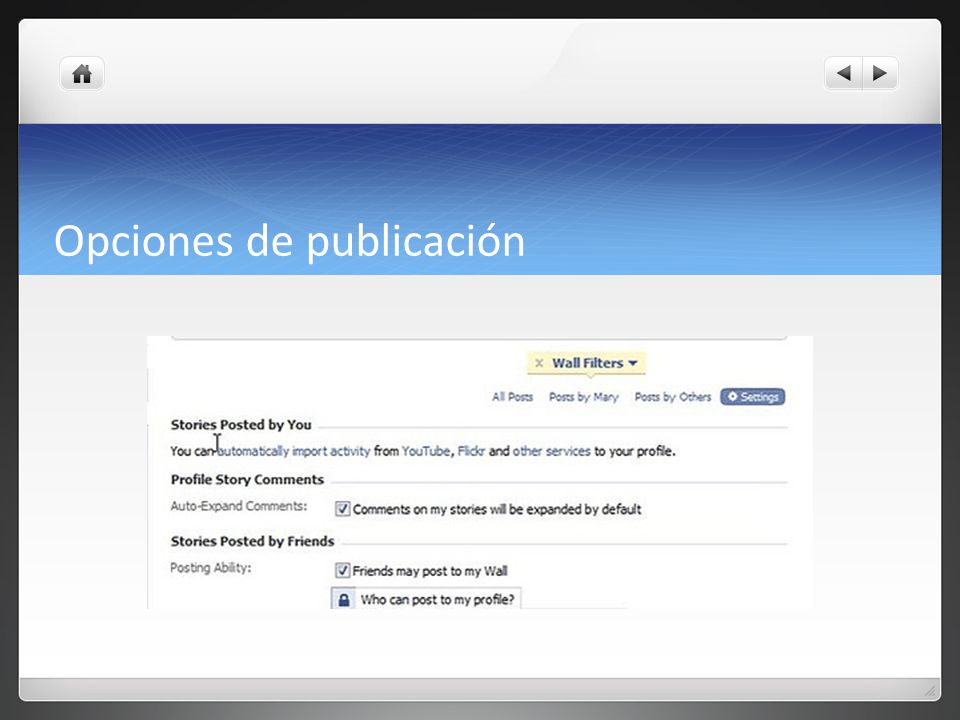Screen dimensions: 960x720
Task: Open the other services link
Action: click(x=551, y=451)
